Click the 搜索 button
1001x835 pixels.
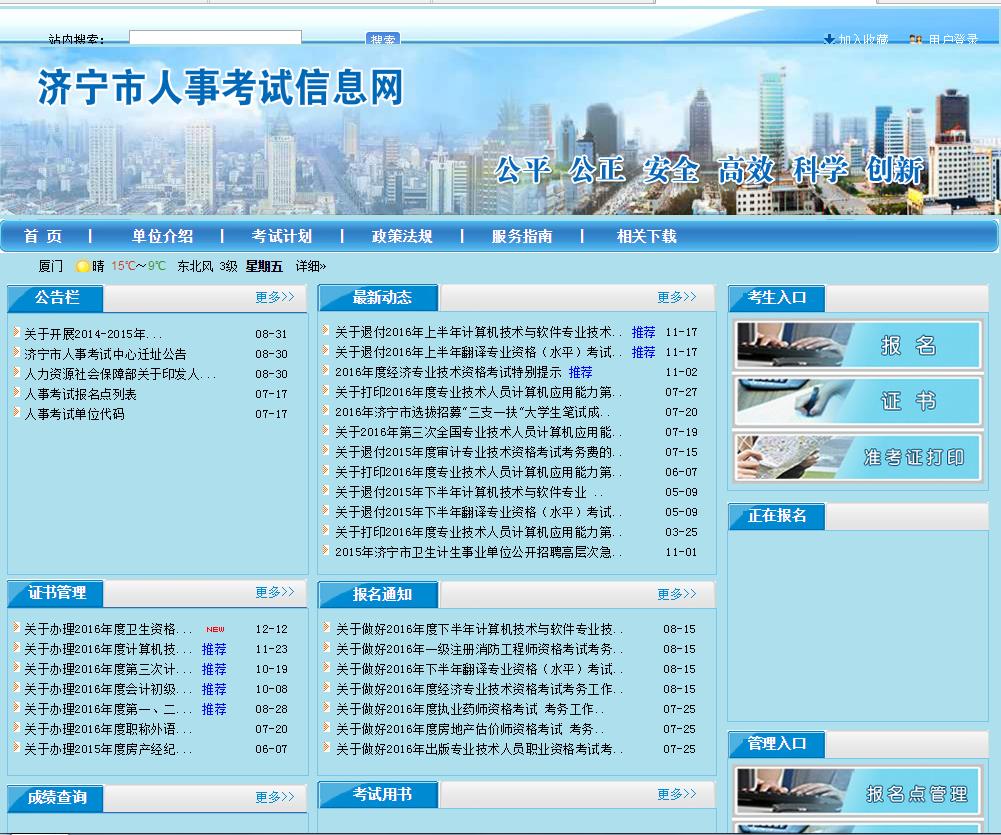[382, 39]
